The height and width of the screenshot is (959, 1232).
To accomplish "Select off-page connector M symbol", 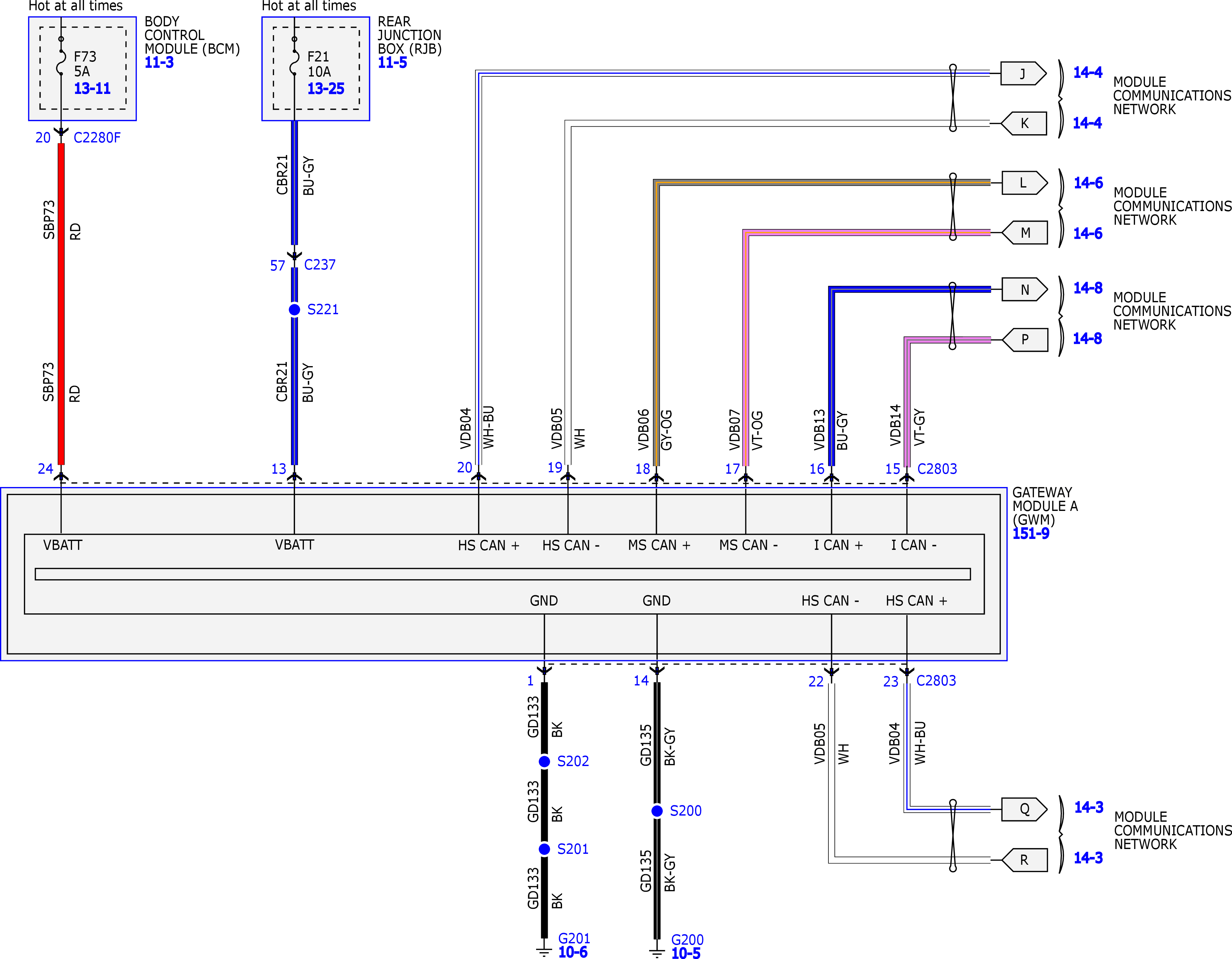I will coord(1024,233).
